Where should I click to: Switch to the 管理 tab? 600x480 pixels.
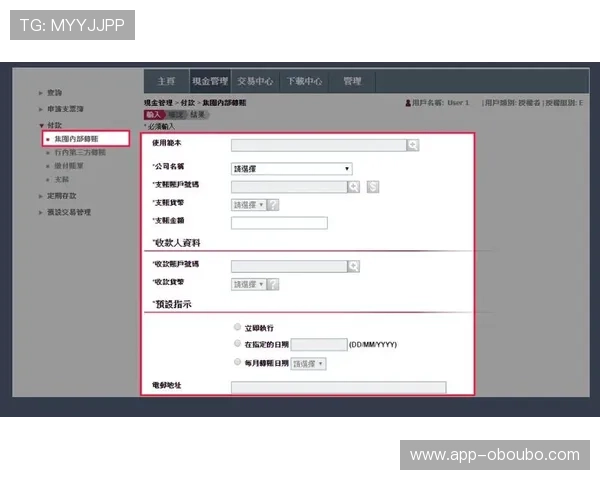coord(352,81)
